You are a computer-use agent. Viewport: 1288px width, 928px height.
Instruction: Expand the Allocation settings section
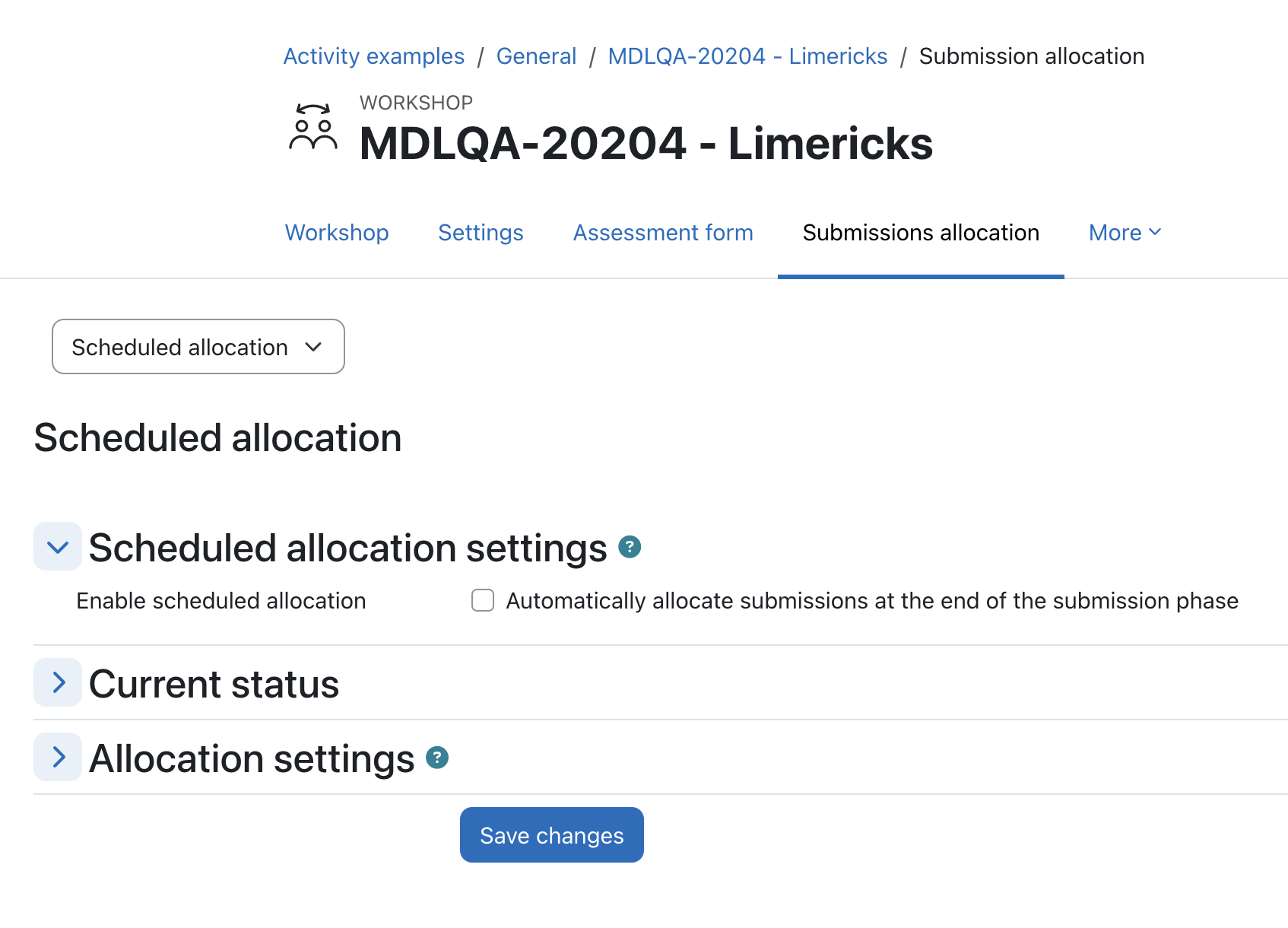(58, 757)
